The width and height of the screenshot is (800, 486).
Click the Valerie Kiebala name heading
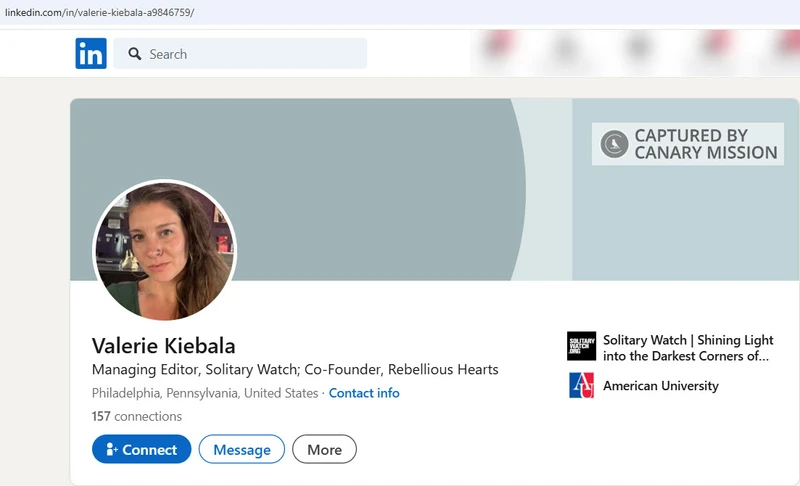click(163, 346)
